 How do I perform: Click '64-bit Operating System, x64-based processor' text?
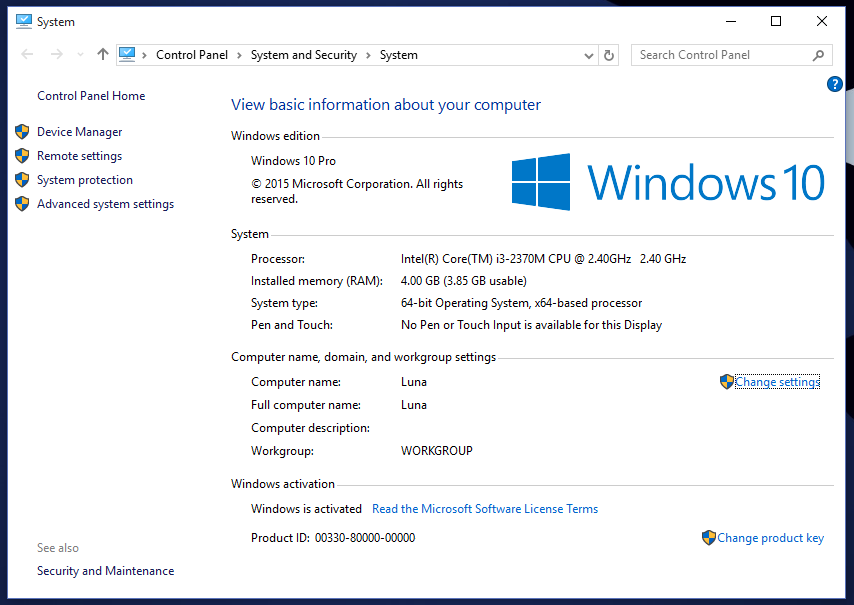click(x=521, y=303)
